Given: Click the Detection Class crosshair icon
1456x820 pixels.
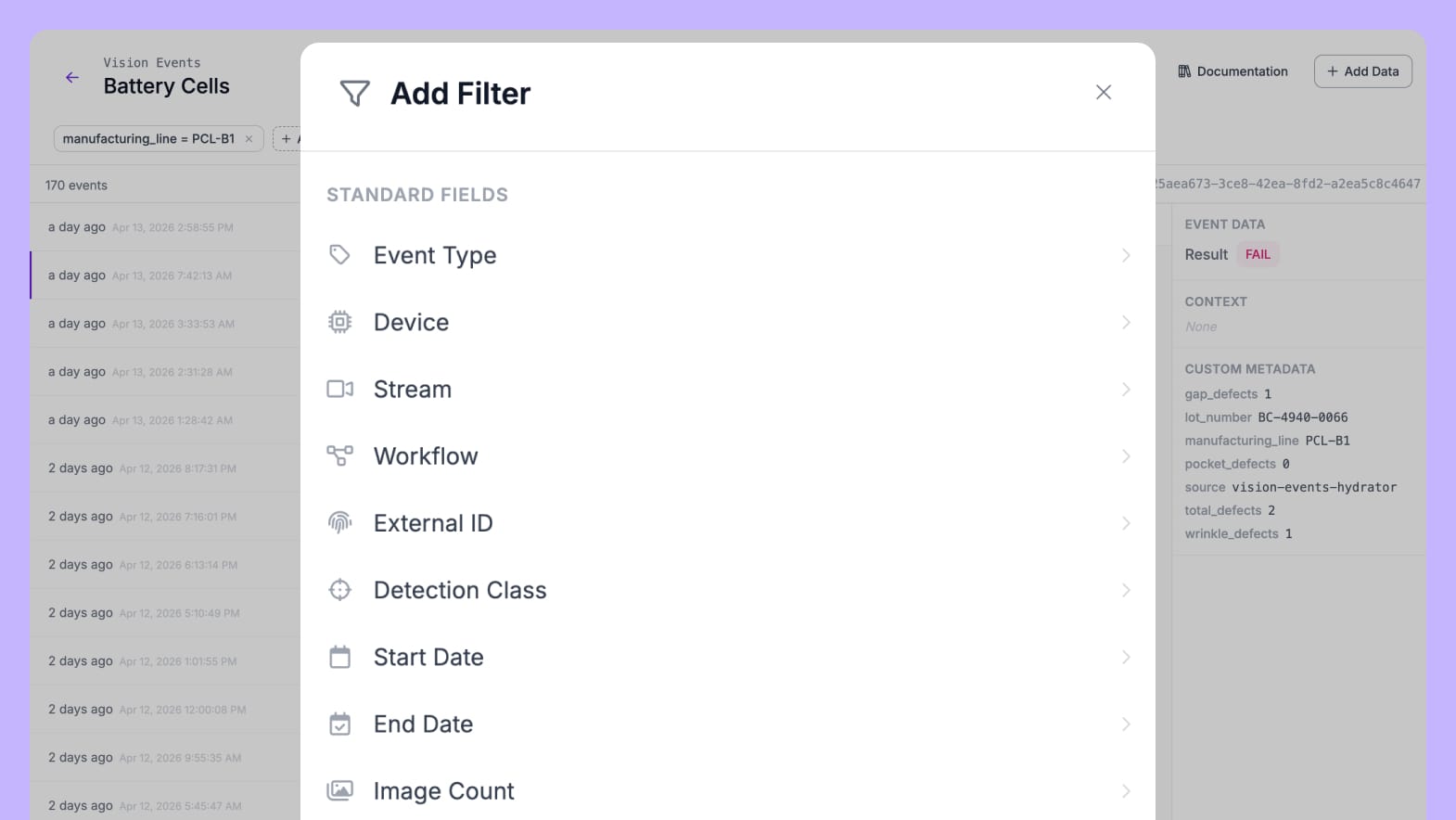Looking at the screenshot, I should point(339,590).
